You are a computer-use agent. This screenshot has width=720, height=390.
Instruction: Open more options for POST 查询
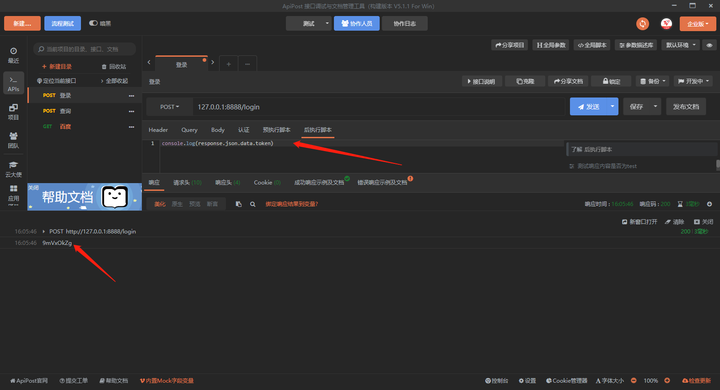click(131, 111)
